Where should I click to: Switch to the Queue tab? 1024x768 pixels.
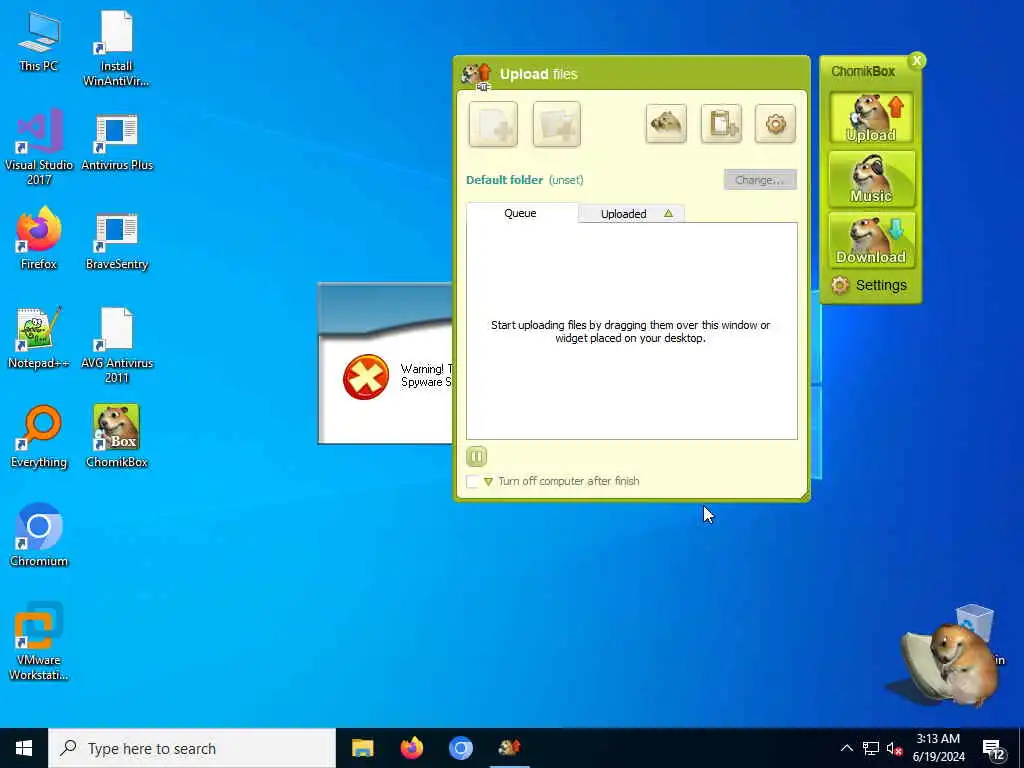[520, 213]
